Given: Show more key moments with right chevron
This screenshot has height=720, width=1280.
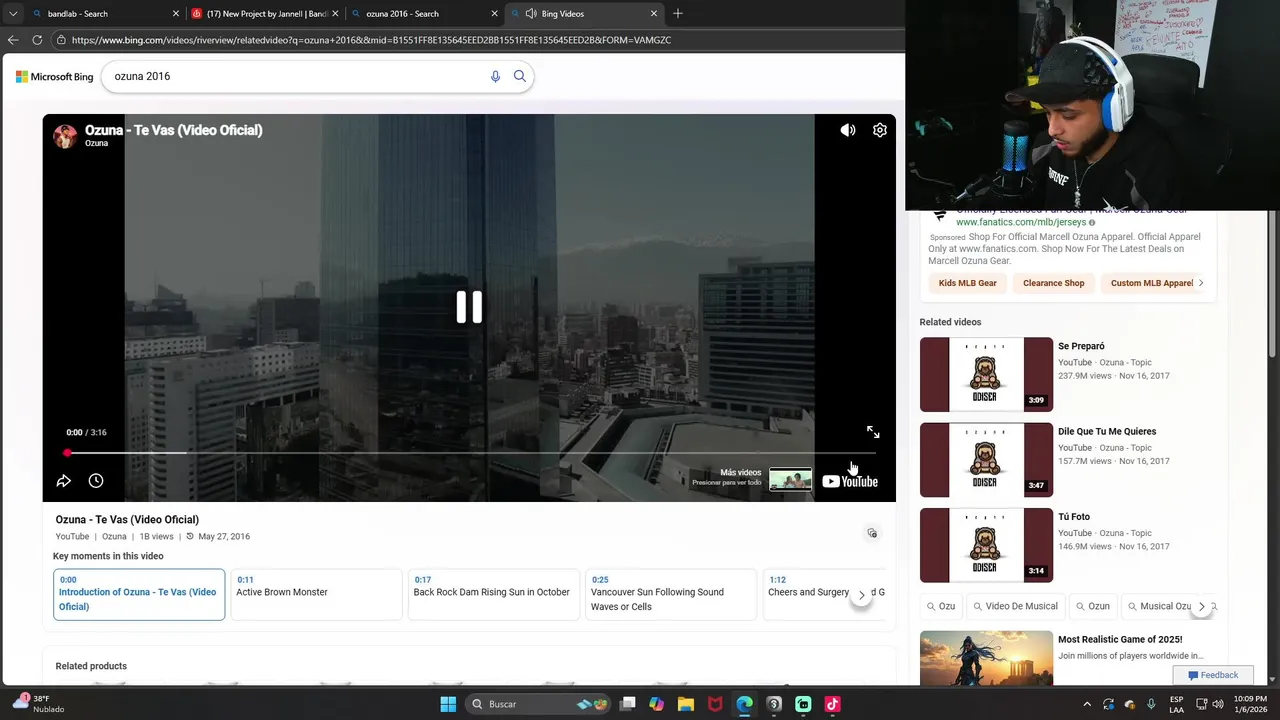Looking at the screenshot, I should (862, 595).
